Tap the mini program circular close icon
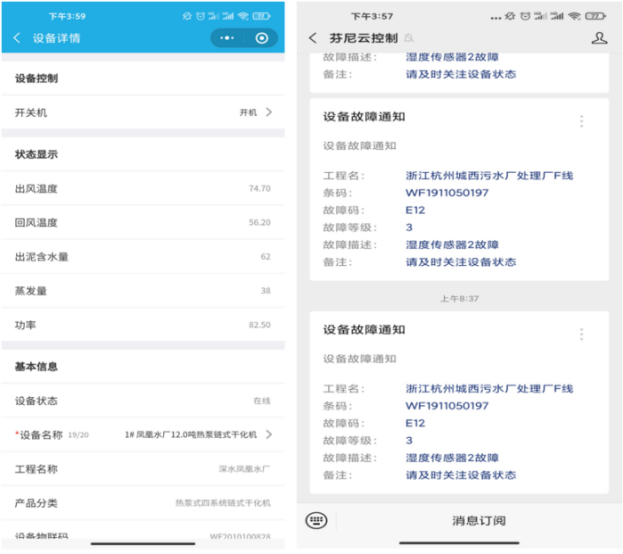This screenshot has height=554, width=623. [x=262, y=38]
